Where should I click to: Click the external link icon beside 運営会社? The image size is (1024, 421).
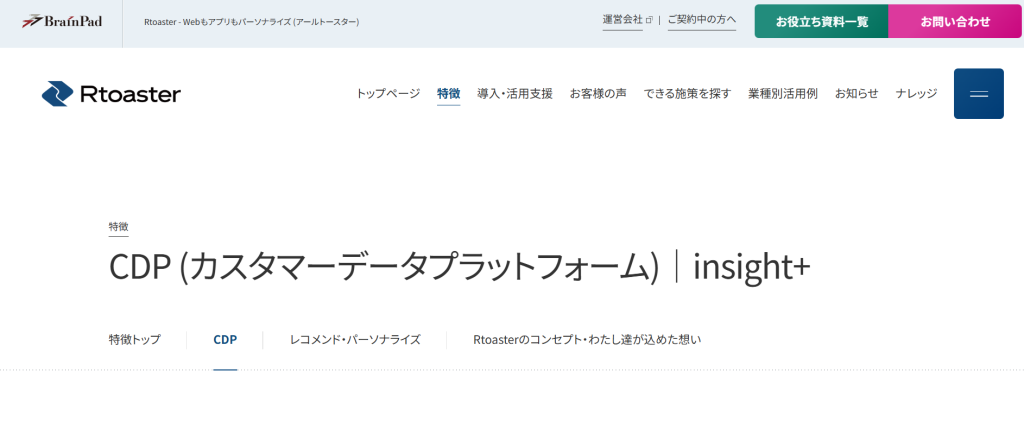648,20
